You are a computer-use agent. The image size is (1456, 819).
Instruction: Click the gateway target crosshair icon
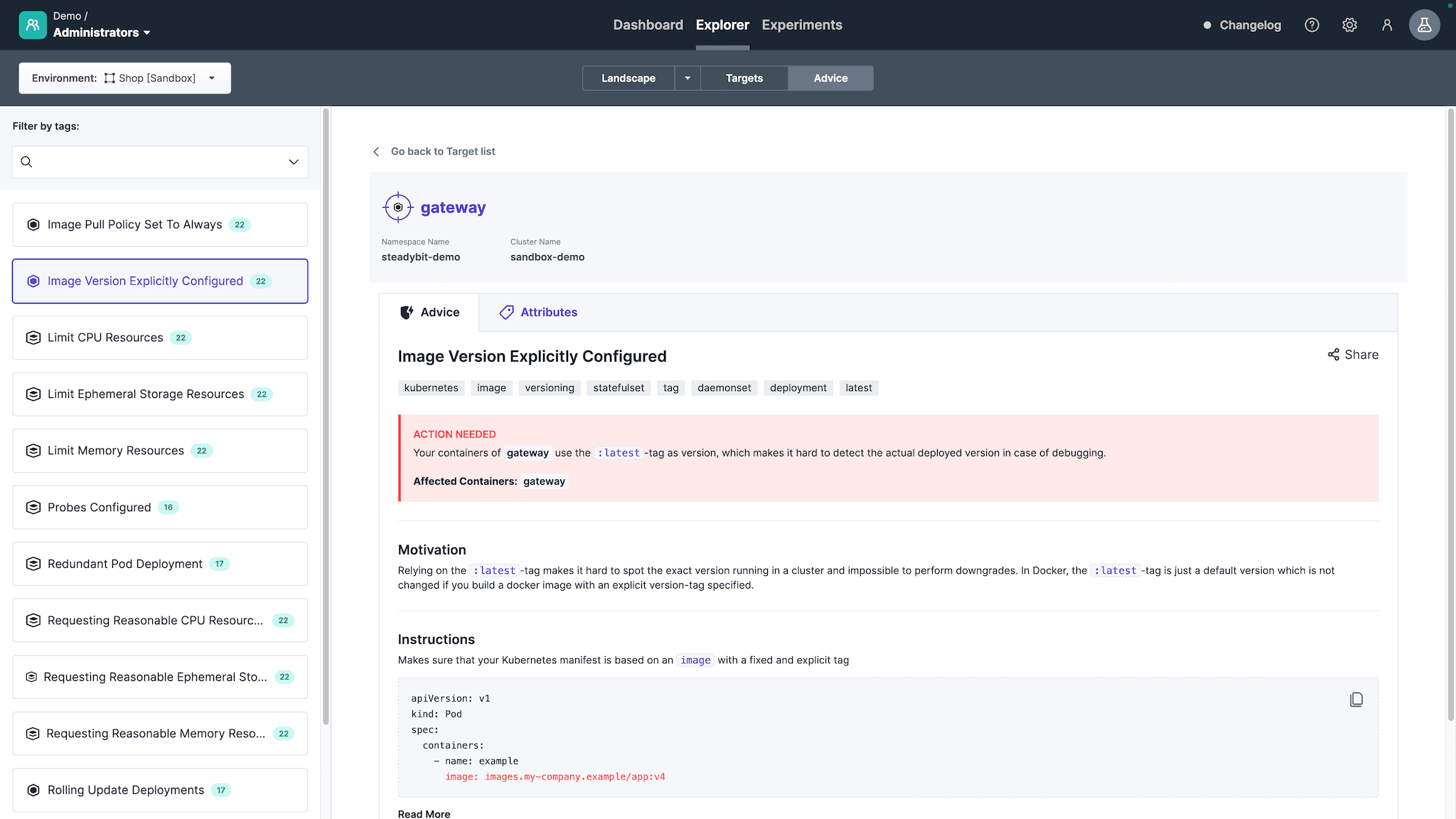click(398, 208)
